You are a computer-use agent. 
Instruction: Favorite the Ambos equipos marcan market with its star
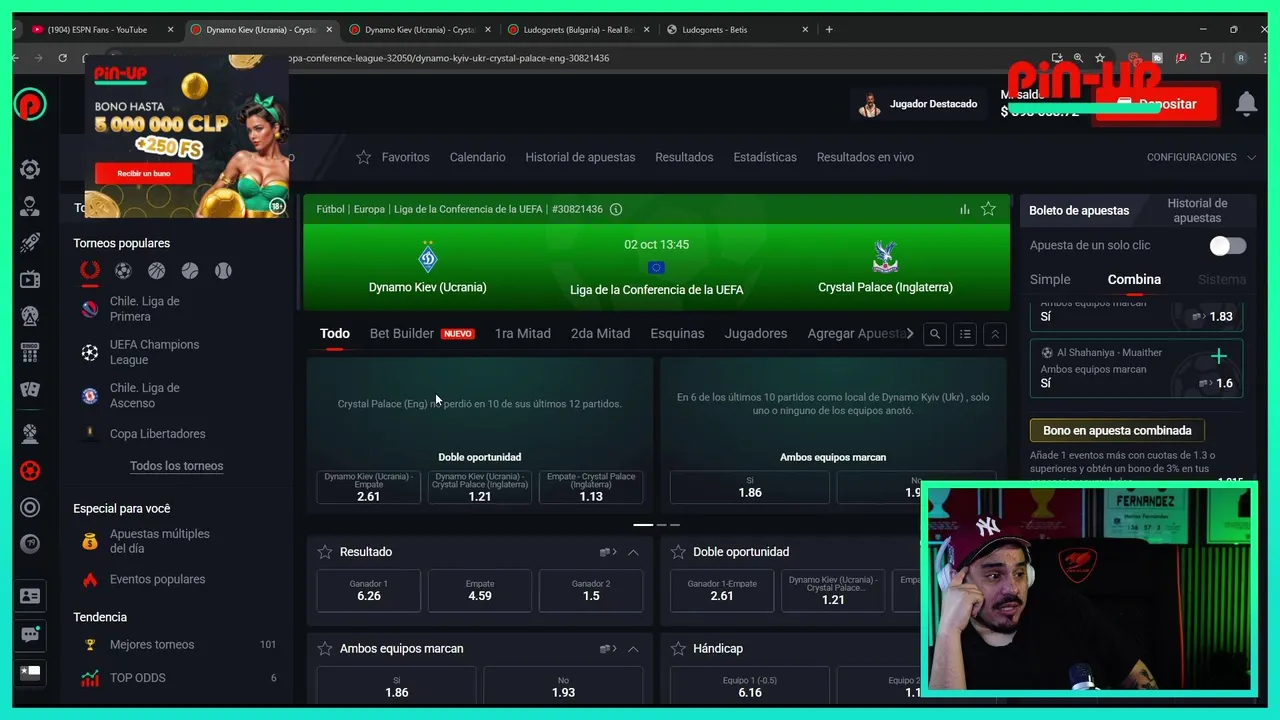(x=325, y=649)
